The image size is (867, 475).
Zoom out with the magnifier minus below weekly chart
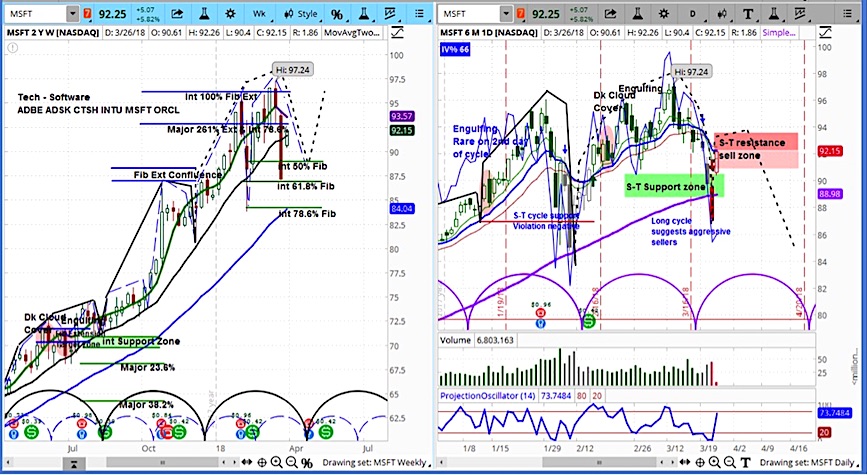point(291,463)
